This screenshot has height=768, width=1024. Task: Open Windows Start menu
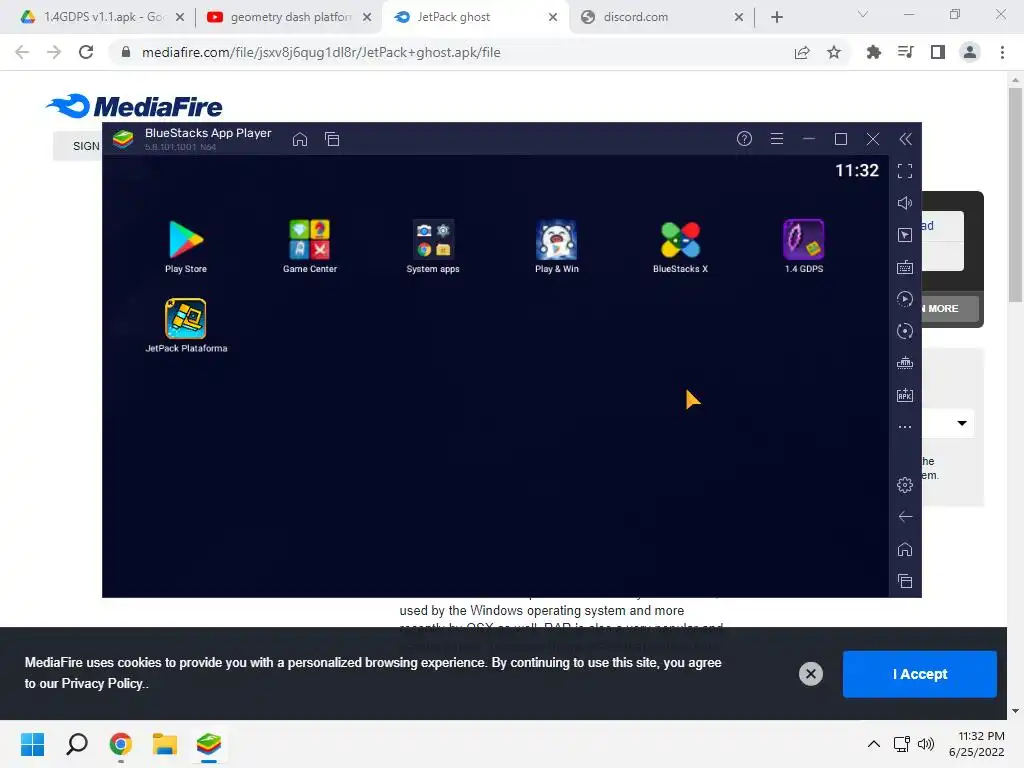(32, 744)
